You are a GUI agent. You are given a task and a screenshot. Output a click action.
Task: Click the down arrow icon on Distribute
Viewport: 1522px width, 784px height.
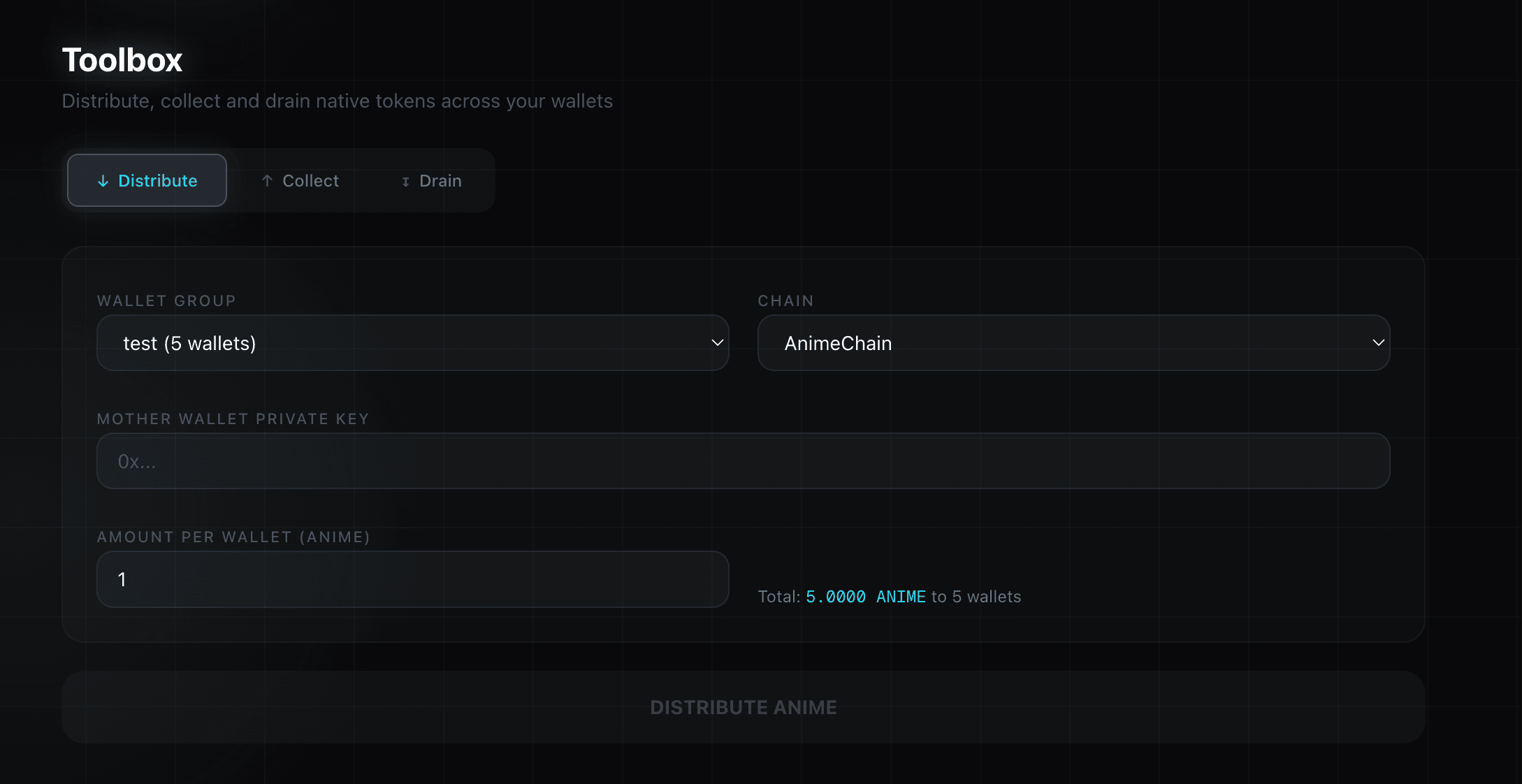pos(103,181)
